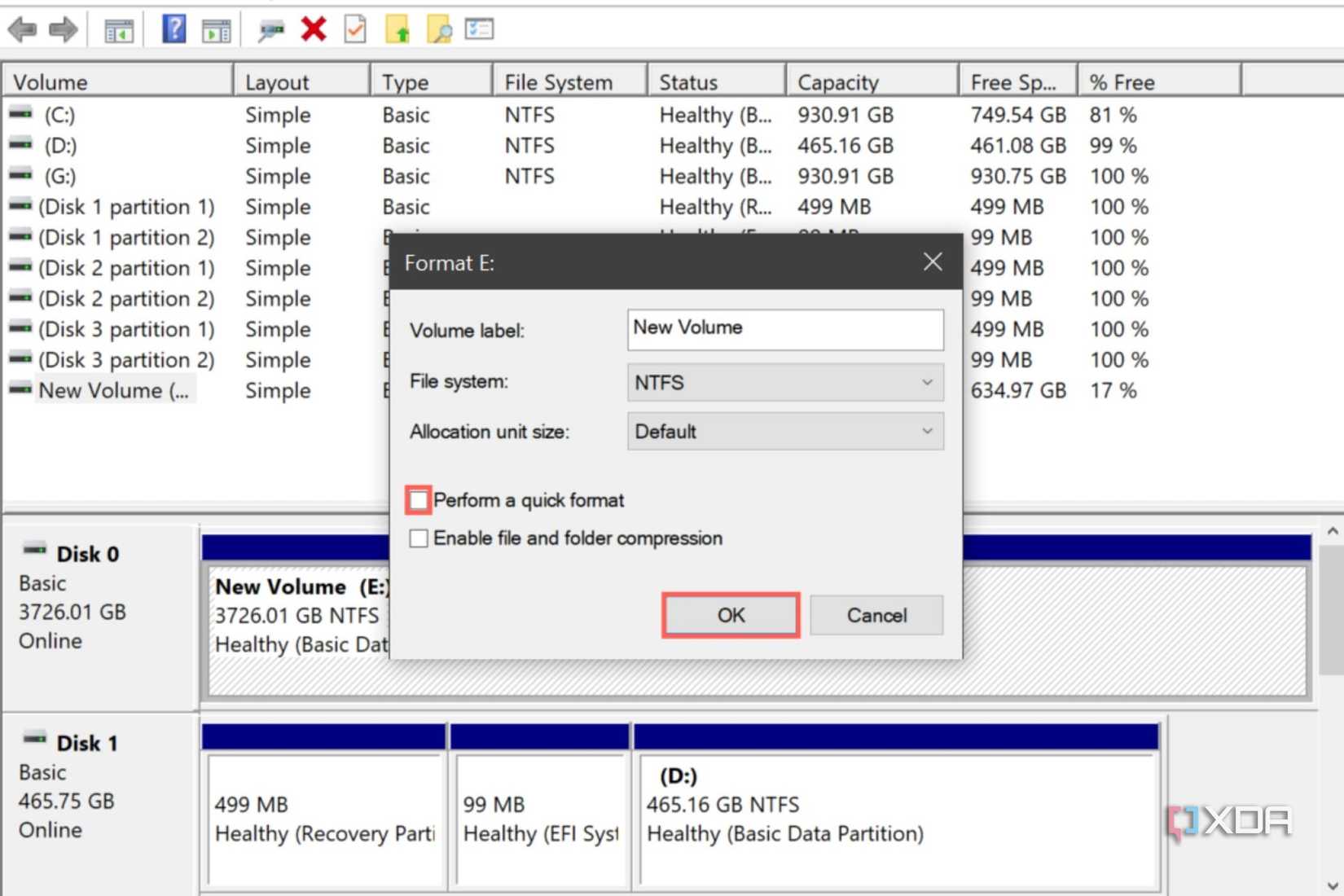Click the Rescan Disks icon
Screen dimensions: 1344x896
[x=271, y=29]
